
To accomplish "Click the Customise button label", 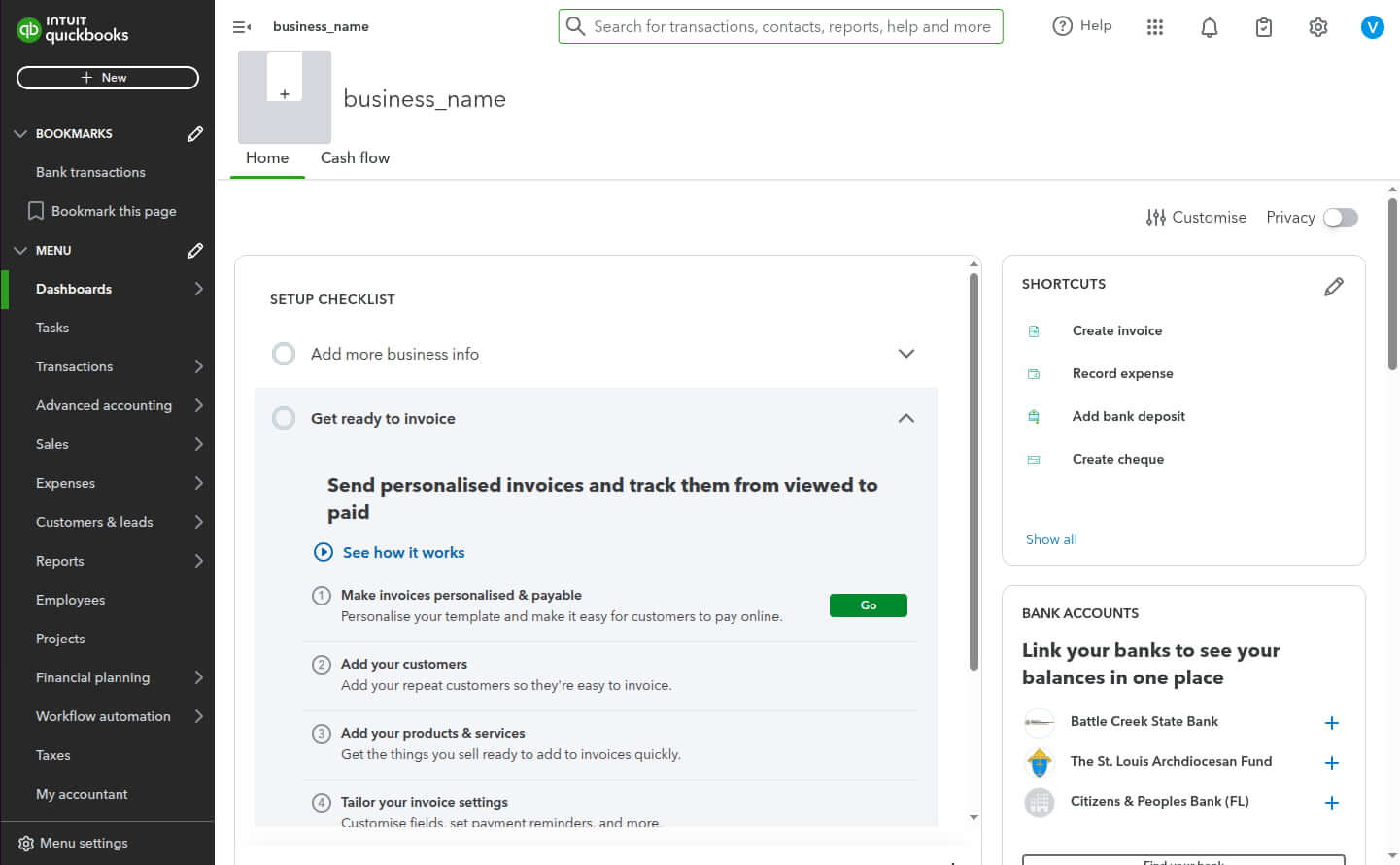I will [1209, 218].
